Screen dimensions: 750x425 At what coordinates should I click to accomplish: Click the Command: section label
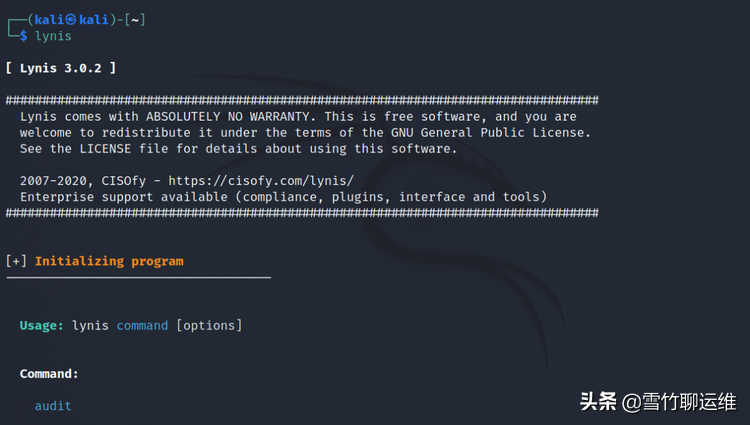[x=49, y=373]
